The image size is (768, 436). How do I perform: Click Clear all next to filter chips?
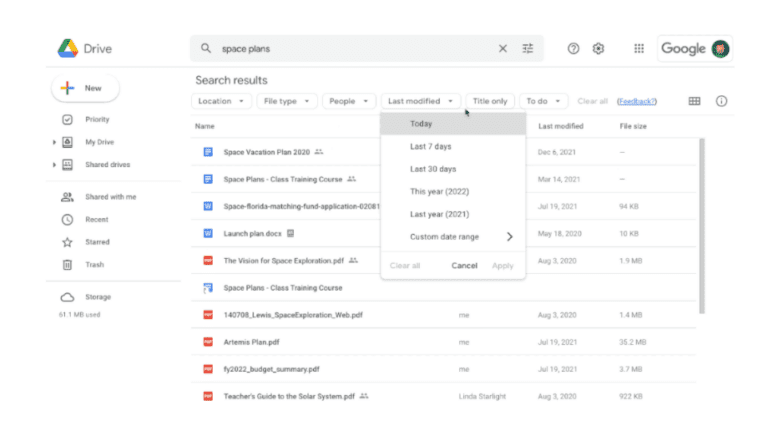[x=592, y=101]
